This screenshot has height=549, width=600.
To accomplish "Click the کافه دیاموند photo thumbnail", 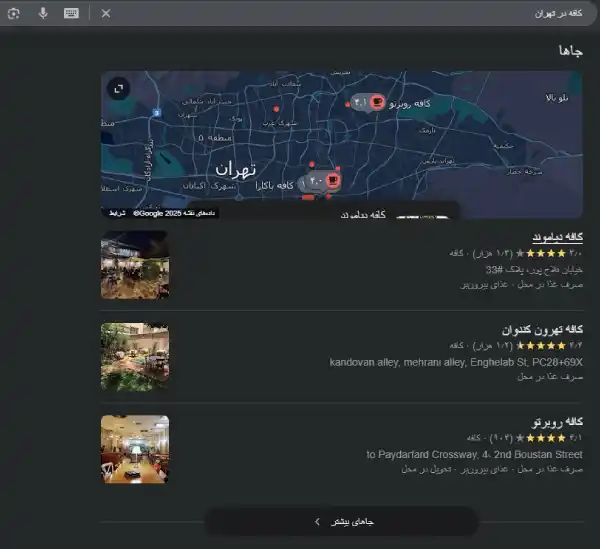I will [135, 265].
